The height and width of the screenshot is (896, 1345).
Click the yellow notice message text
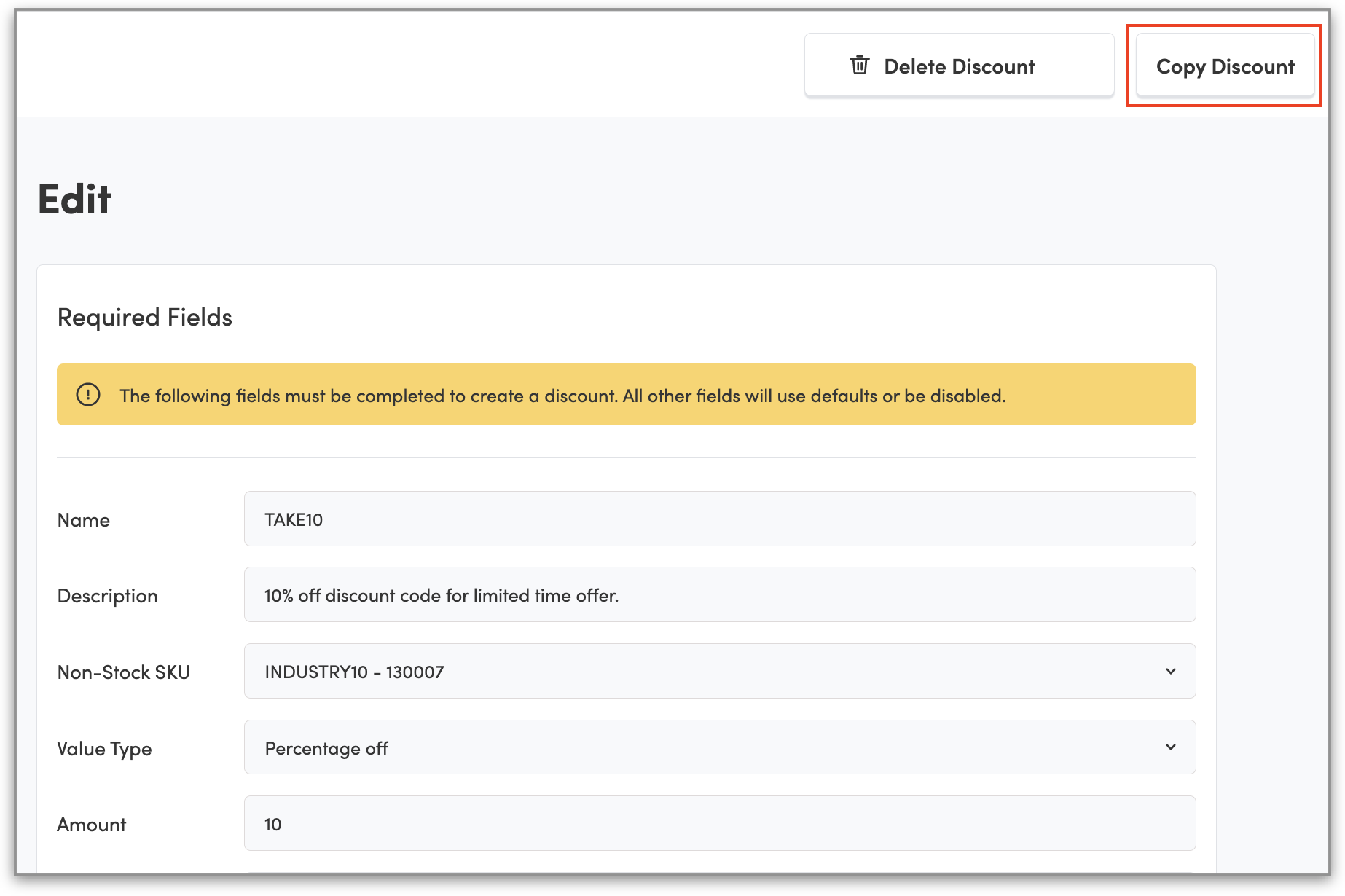coord(562,396)
